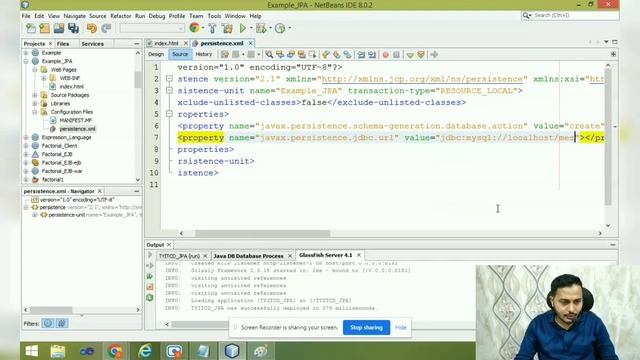Click the rerun icon in Output panel
This screenshot has height=360, width=640.
(150, 276)
